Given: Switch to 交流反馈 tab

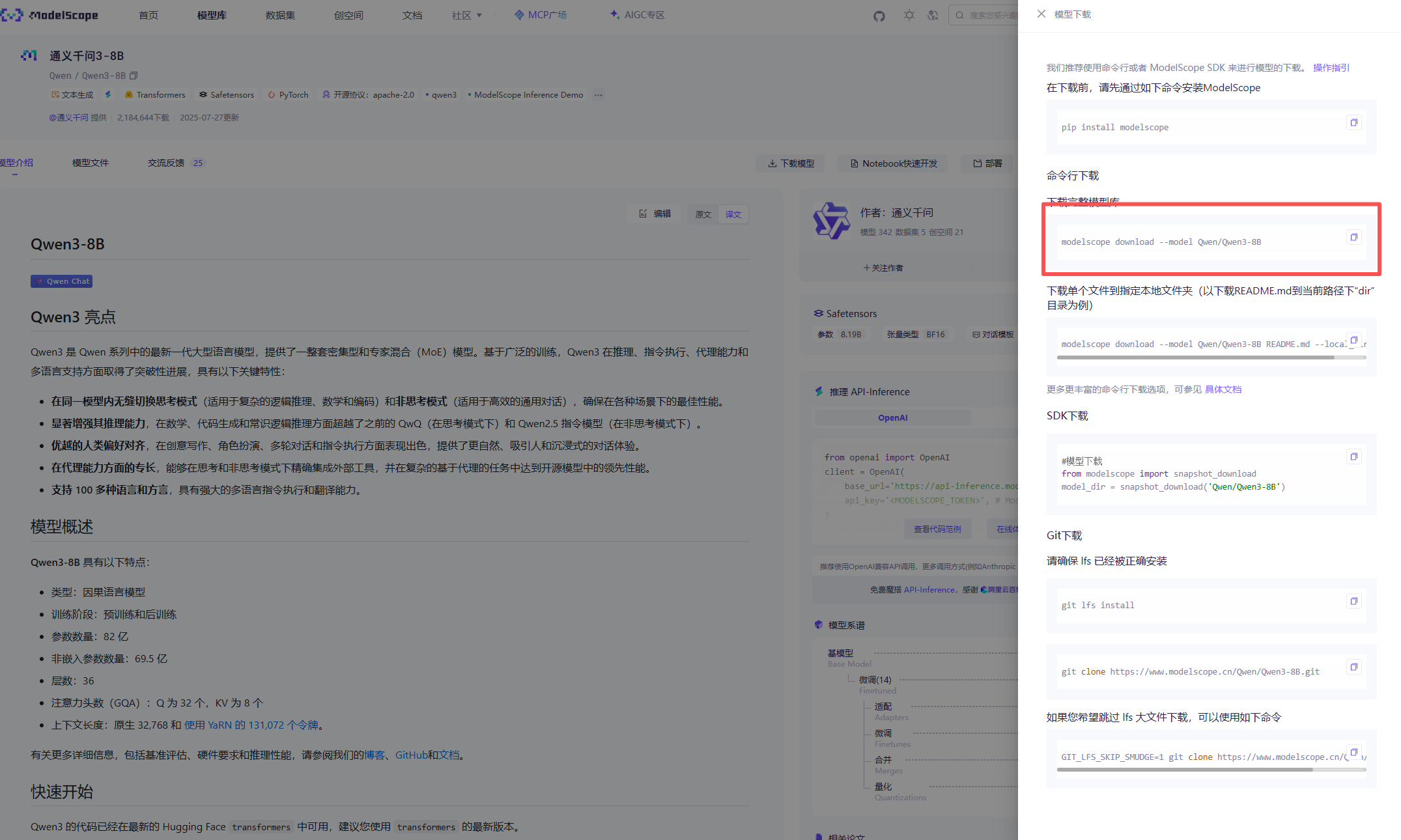Looking at the screenshot, I should click(x=175, y=163).
